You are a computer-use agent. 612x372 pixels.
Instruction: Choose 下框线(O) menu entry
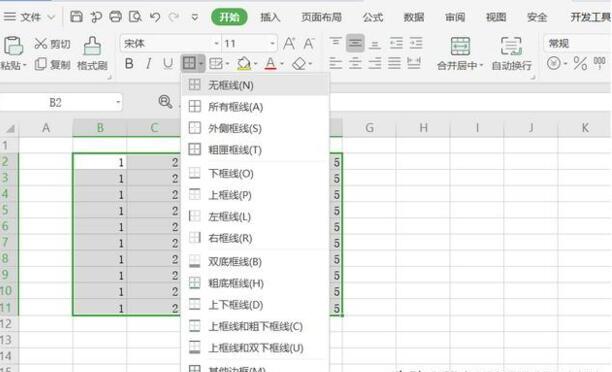point(255,173)
